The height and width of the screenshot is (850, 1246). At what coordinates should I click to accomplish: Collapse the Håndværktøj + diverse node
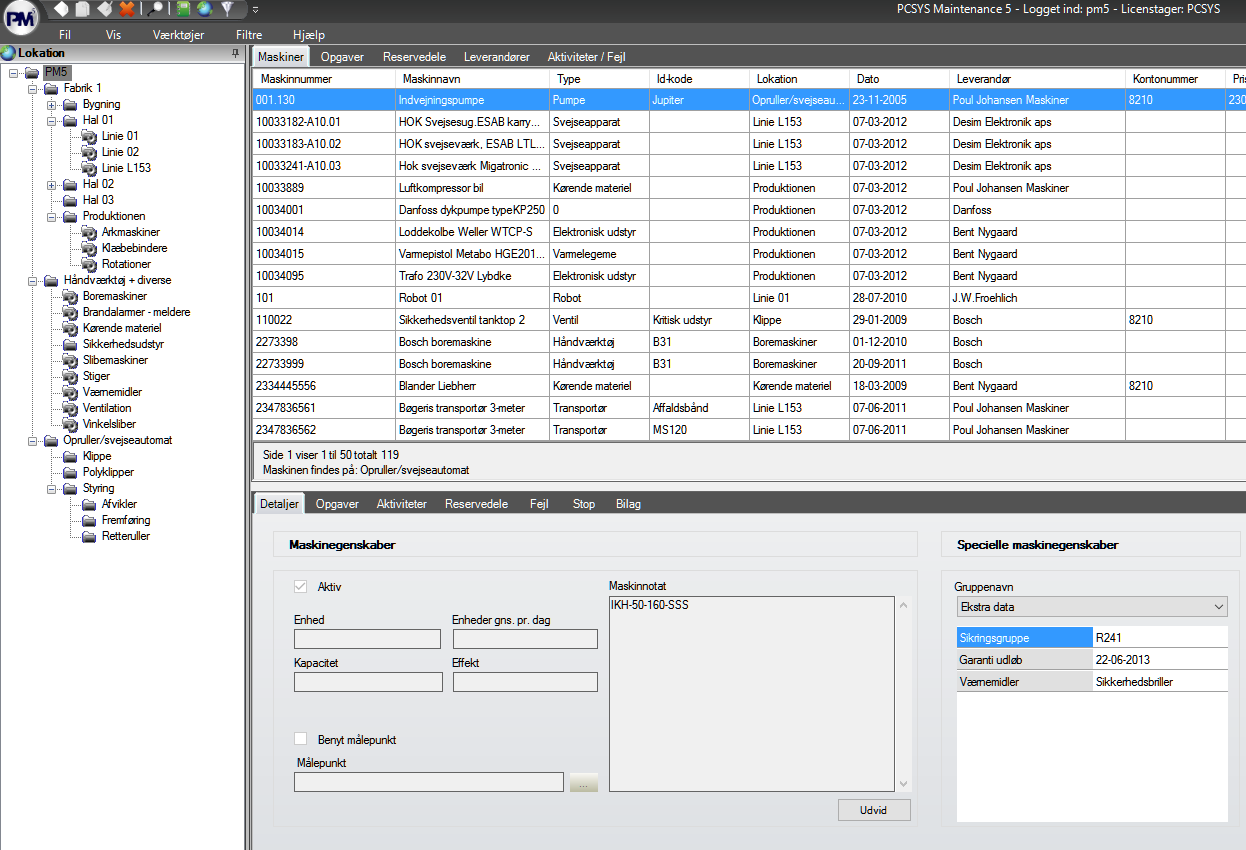(x=33, y=280)
